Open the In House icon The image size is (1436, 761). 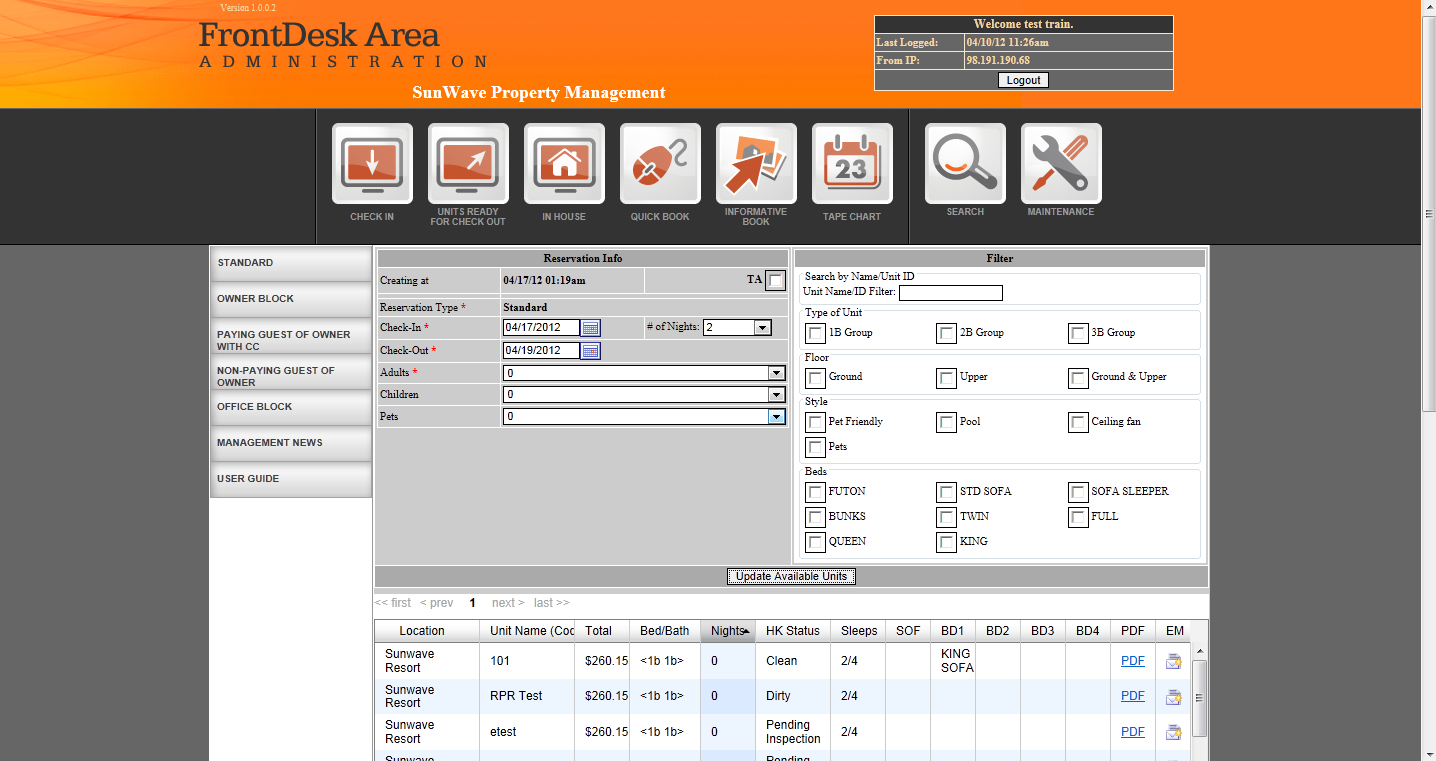[564, 164]
